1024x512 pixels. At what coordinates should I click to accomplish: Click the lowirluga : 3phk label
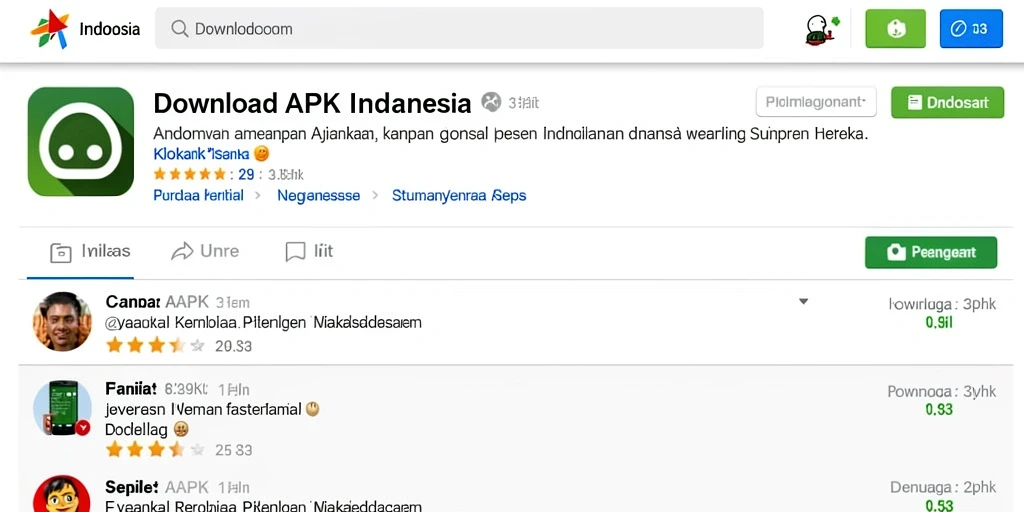point(942,304)
